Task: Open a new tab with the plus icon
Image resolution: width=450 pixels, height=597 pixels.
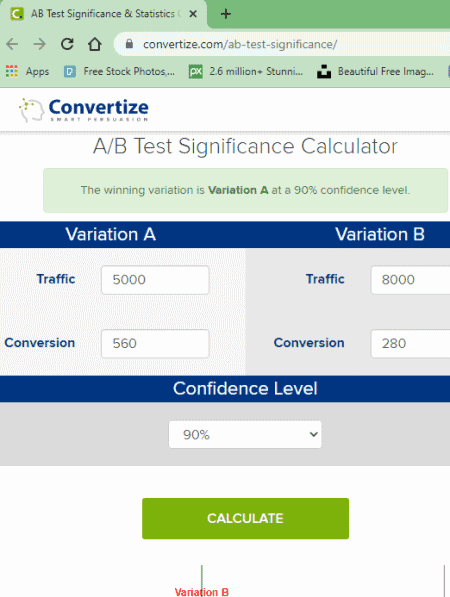Action: (226, 14)
